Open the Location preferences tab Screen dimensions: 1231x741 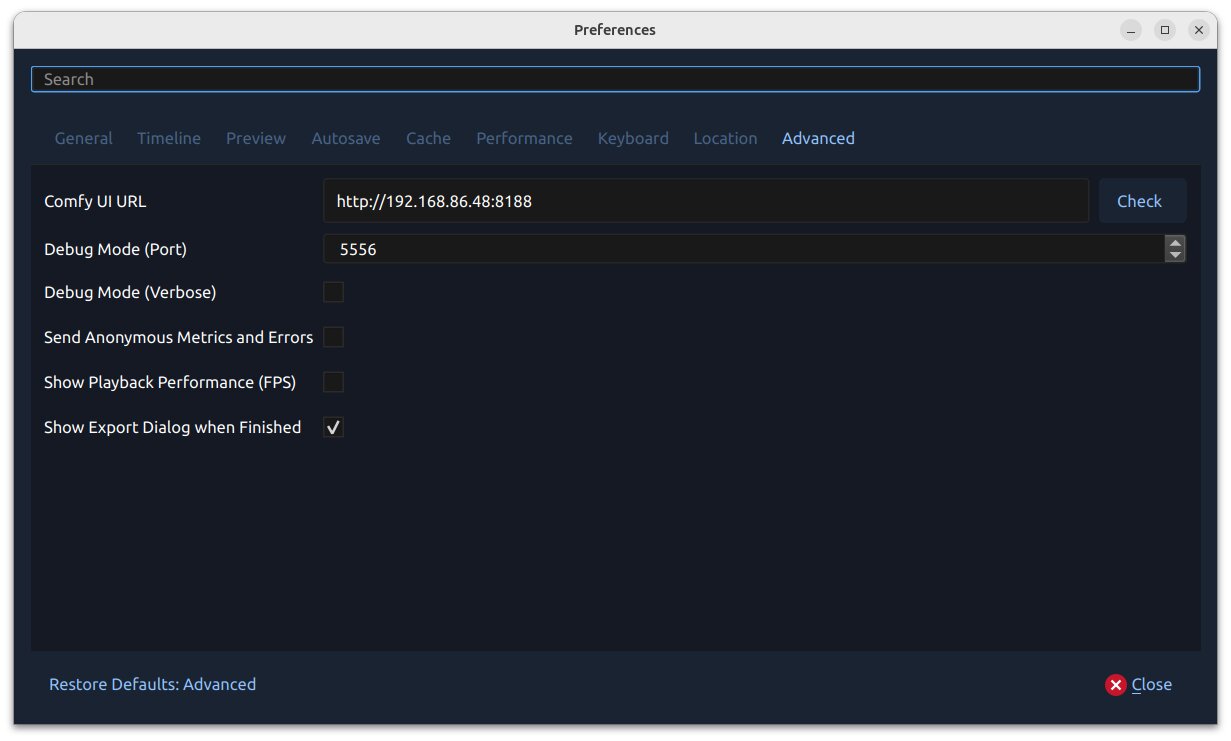click(725, 138)
